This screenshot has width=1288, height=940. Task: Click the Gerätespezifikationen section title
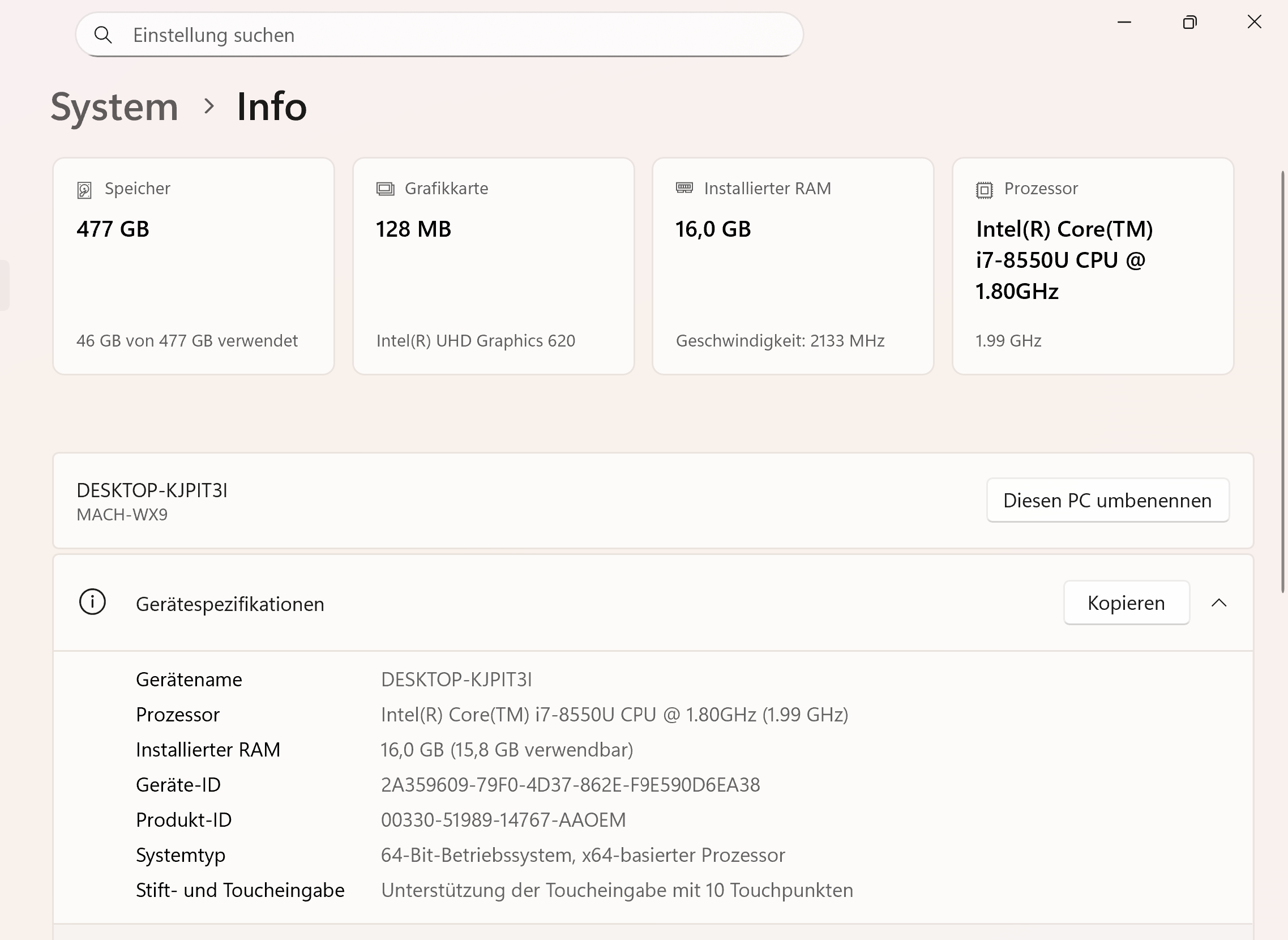(x=230, y=604)
